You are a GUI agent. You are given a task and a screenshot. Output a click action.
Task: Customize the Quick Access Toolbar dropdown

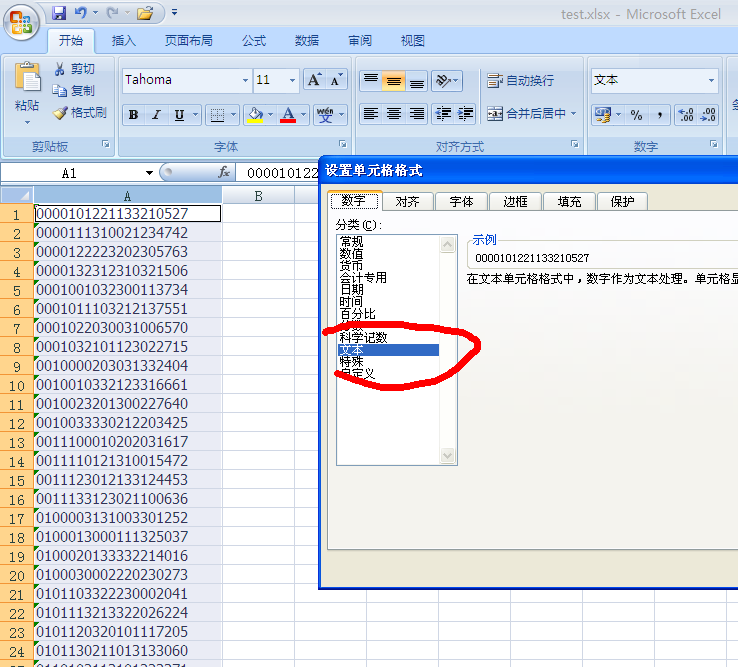coord(175,13)
